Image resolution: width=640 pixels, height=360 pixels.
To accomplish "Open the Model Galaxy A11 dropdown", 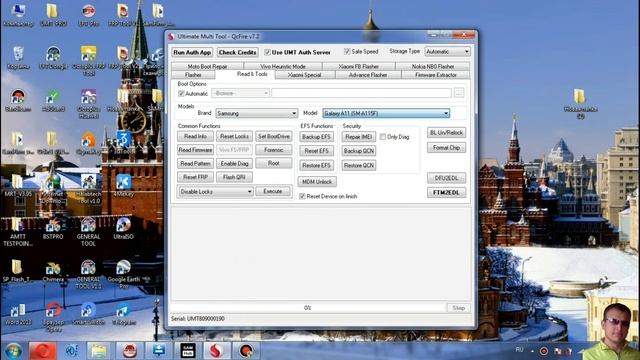I will (386, 113).
